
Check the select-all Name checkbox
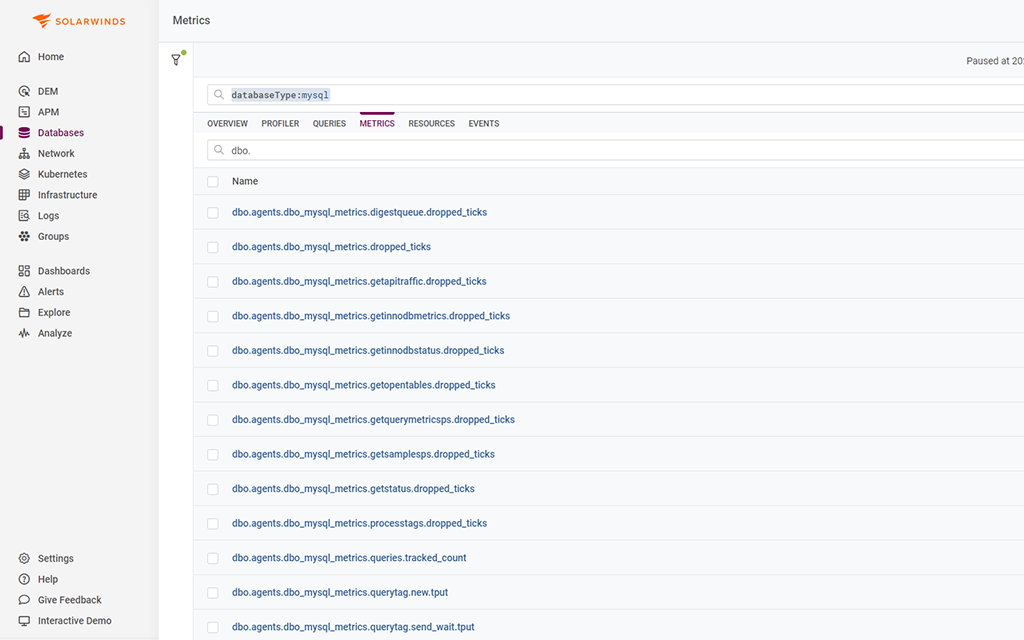coord(213,181)
